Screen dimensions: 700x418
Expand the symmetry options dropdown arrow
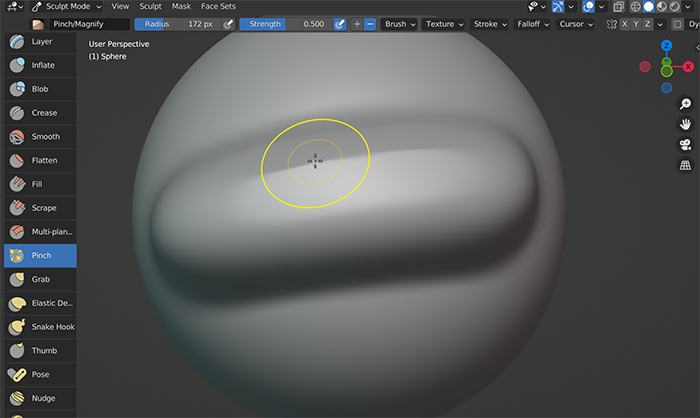[660, 24]
